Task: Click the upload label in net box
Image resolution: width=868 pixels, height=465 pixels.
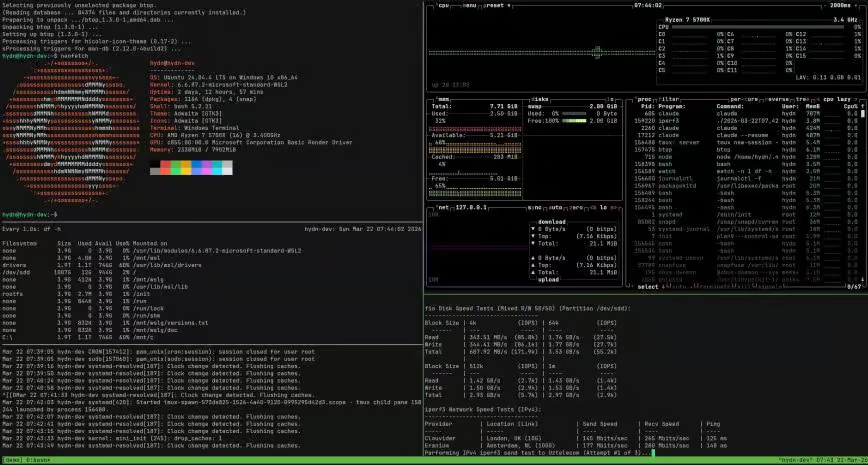Action: point(549,280)
